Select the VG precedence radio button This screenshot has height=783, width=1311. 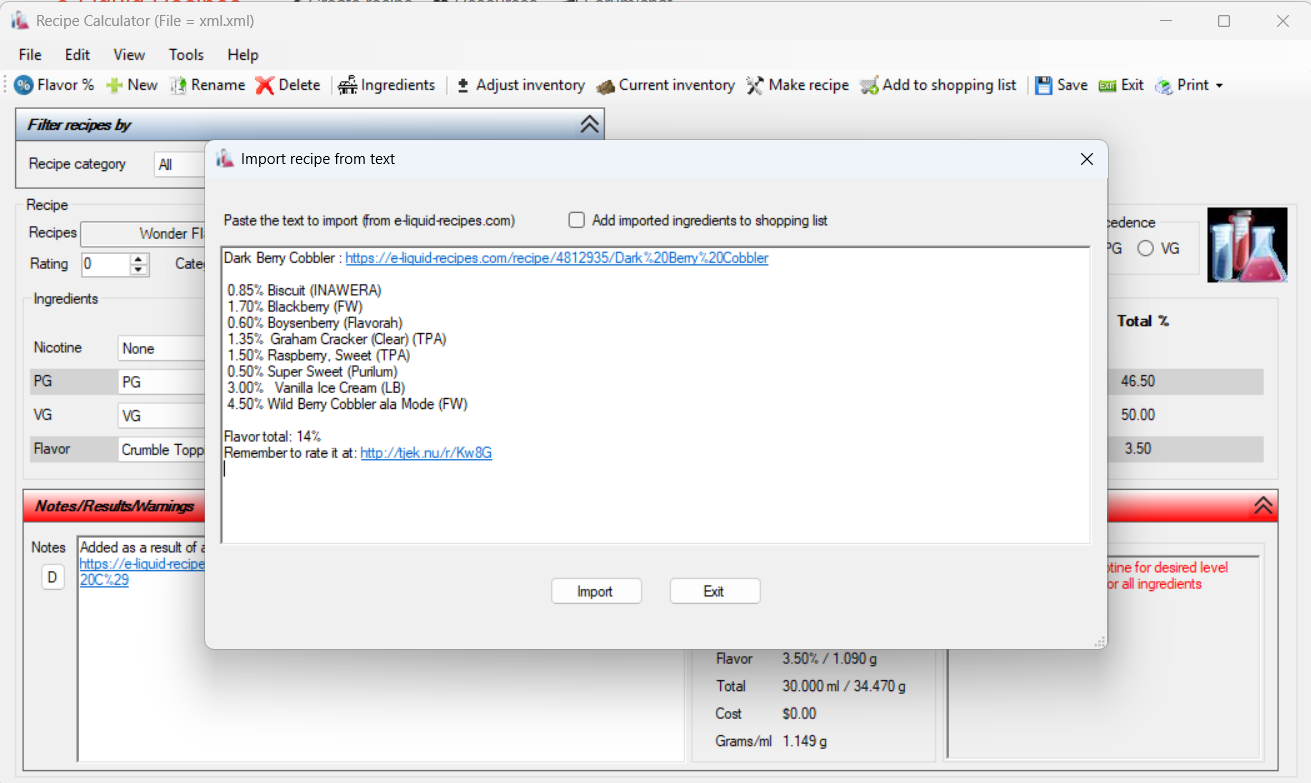tap(1146, 249)
